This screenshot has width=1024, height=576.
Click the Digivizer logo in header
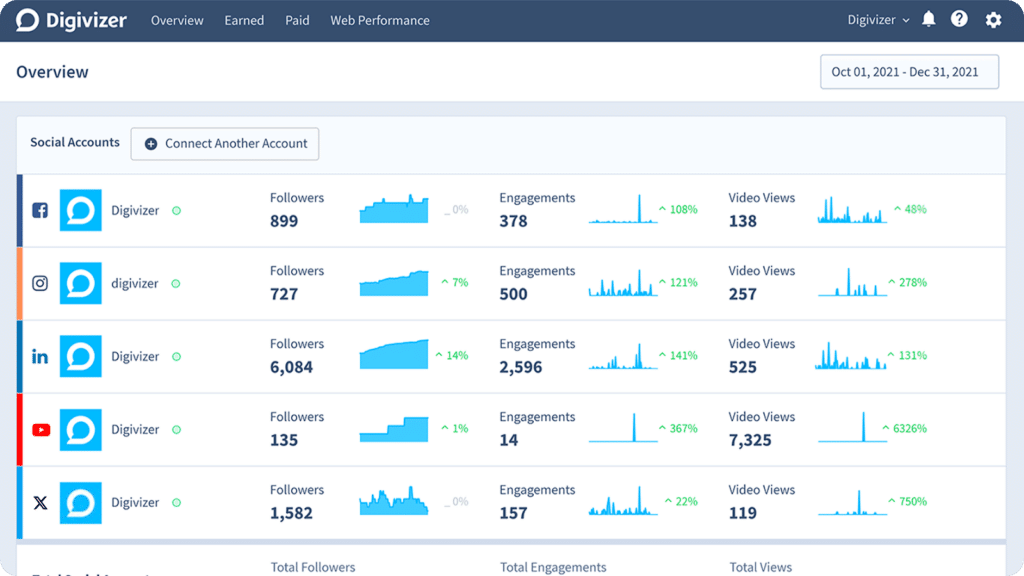71,20
